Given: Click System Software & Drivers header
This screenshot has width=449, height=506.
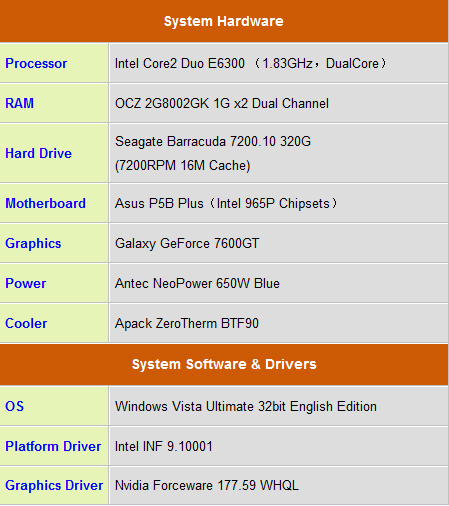Looking at the screenshot, I should coord(224,364).
